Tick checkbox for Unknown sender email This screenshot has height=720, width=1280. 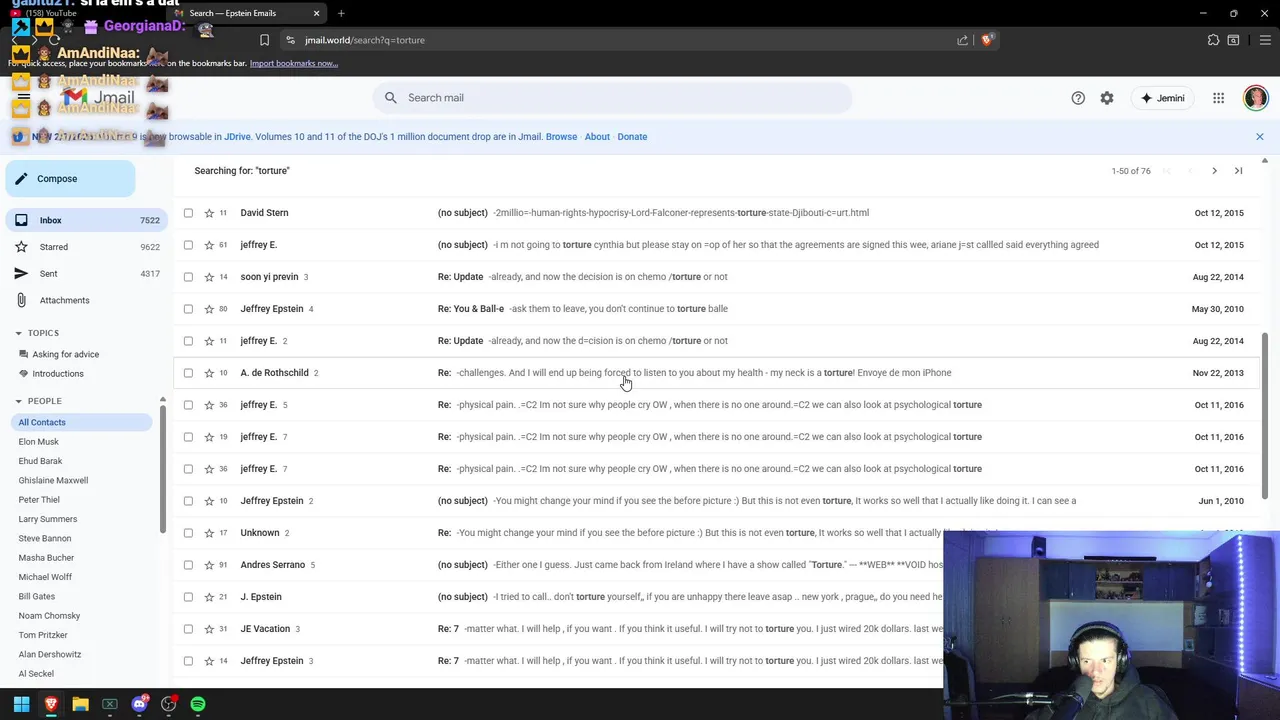188,533
